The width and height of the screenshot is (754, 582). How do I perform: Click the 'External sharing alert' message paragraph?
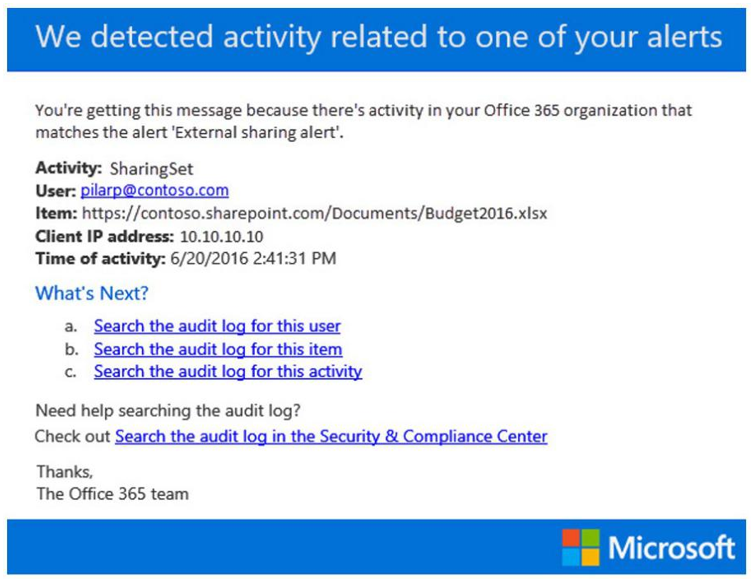364,121
